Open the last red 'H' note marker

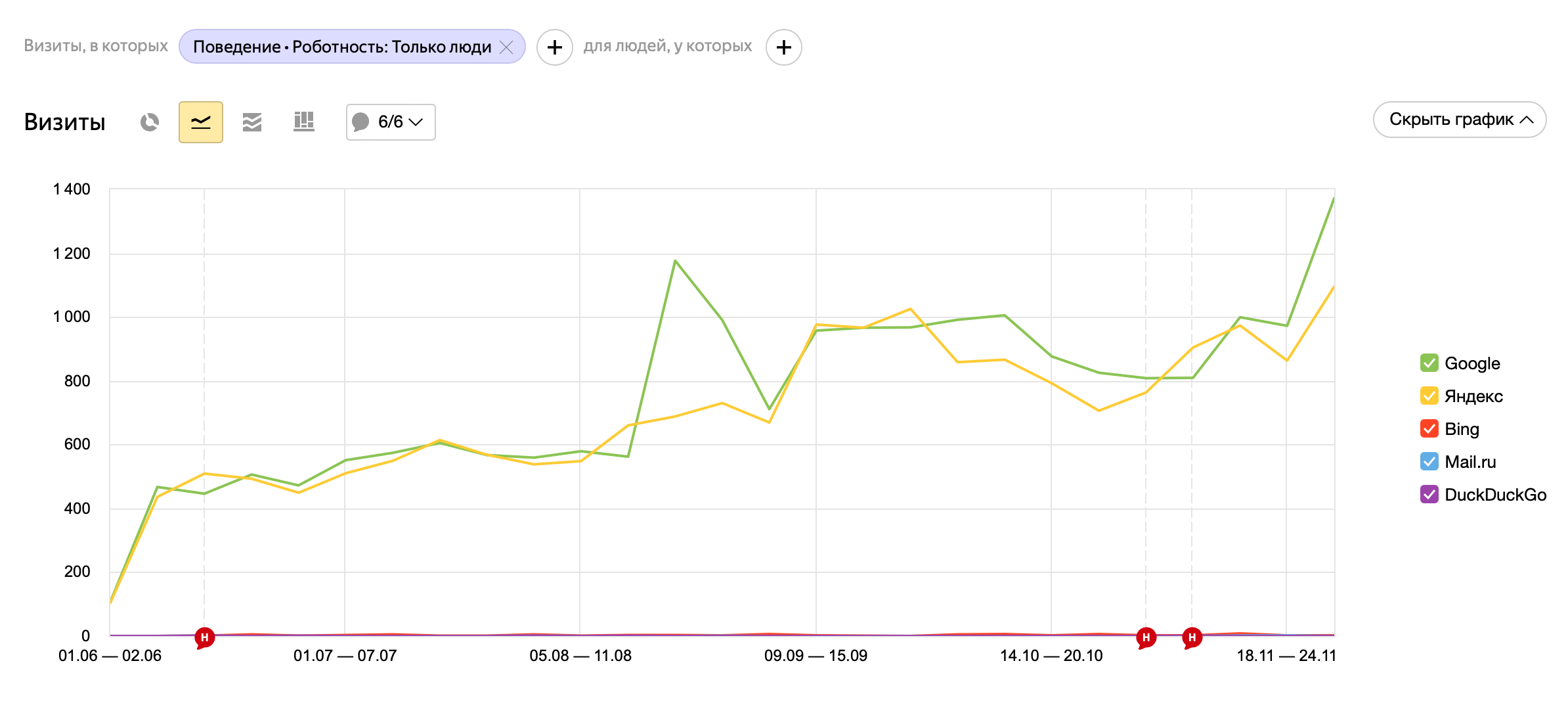(x=1192, y=637)
